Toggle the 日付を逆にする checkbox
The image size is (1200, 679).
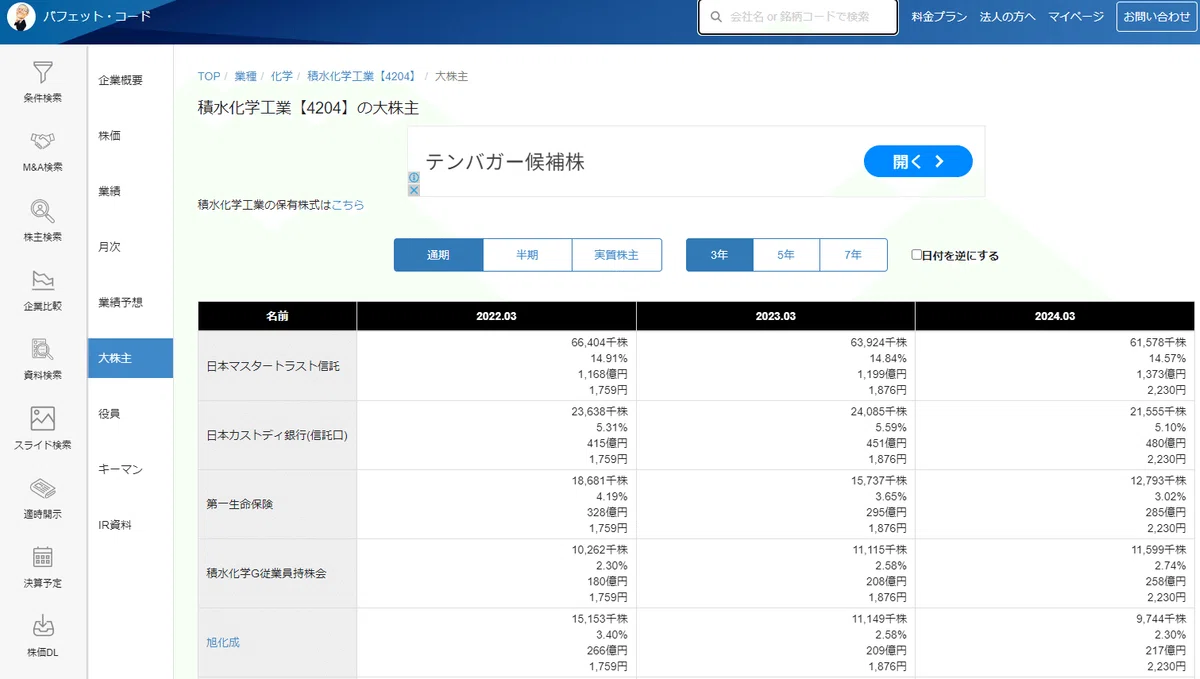click(x=916, y=255)
